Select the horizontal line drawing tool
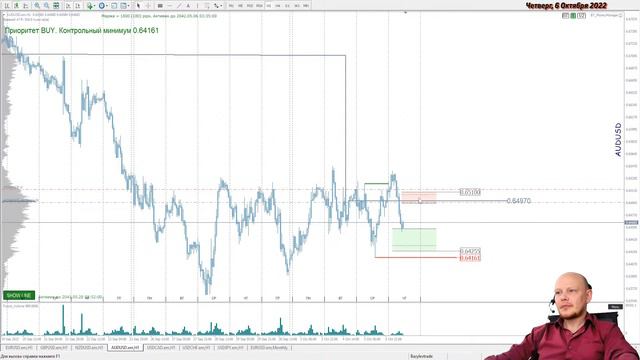 pos(169,6)
